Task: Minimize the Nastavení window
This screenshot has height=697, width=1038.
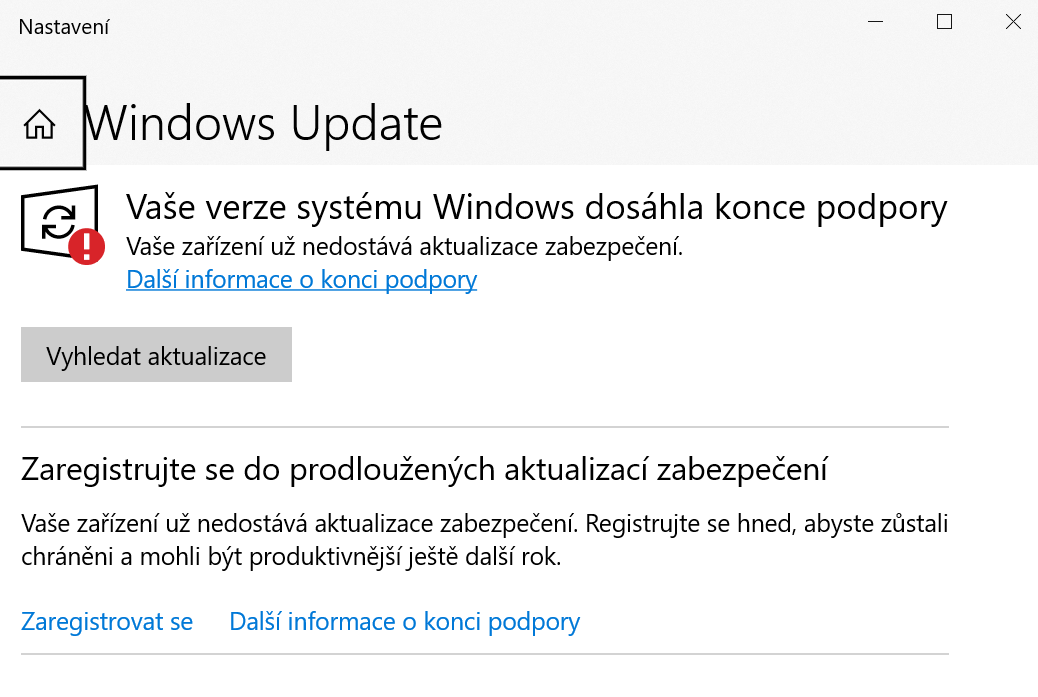Action: [875, 23]
